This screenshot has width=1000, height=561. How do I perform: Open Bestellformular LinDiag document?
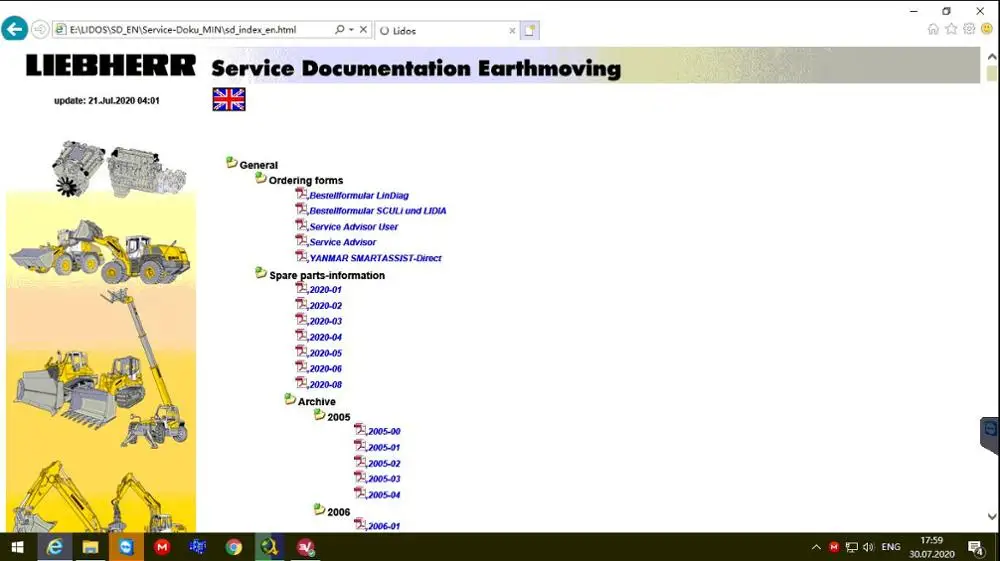point(359,196)
